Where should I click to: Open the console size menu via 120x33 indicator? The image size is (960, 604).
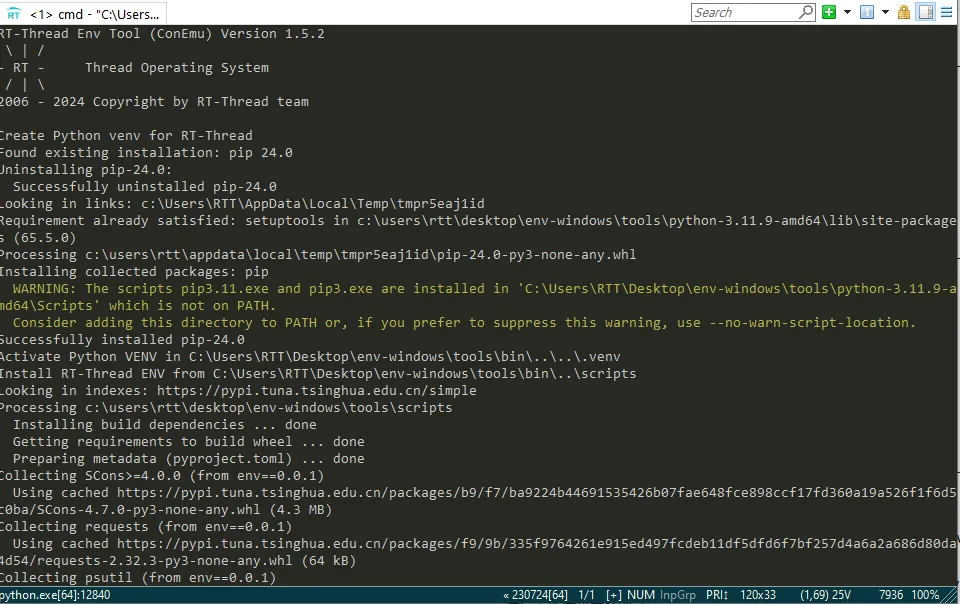pos(758,595)
